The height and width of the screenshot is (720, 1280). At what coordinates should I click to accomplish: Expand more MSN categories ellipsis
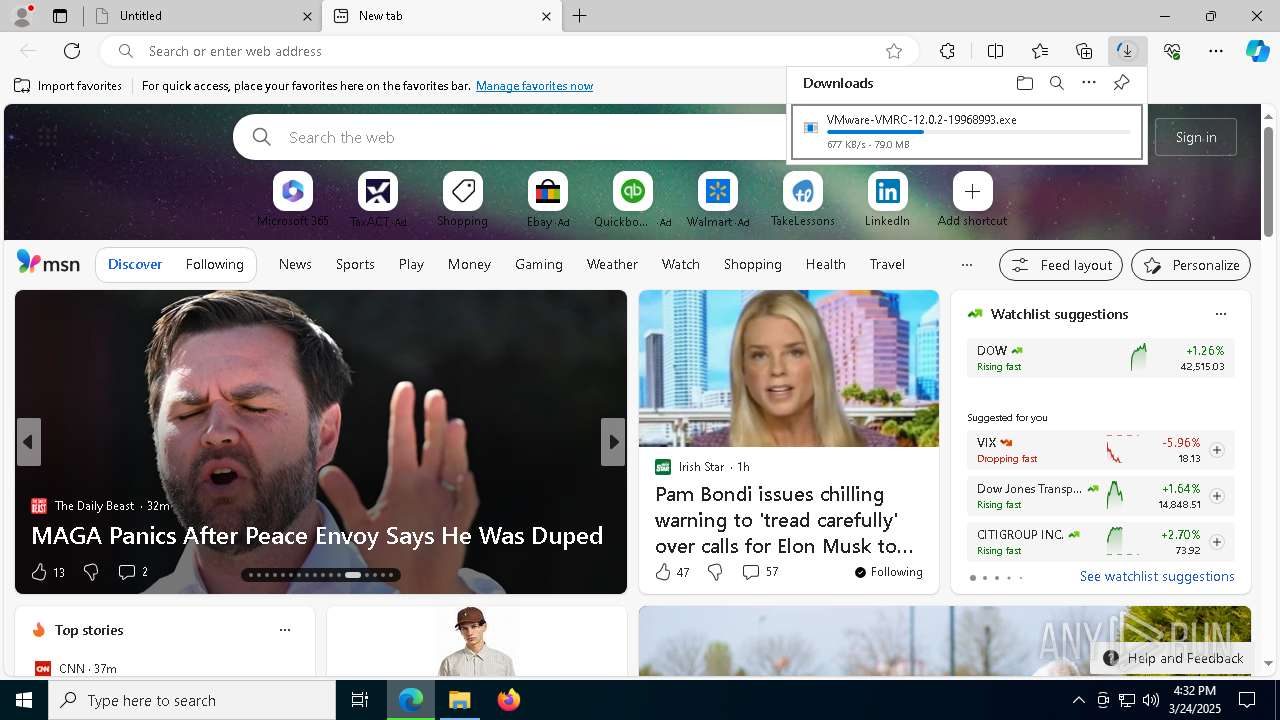[966, 265]
